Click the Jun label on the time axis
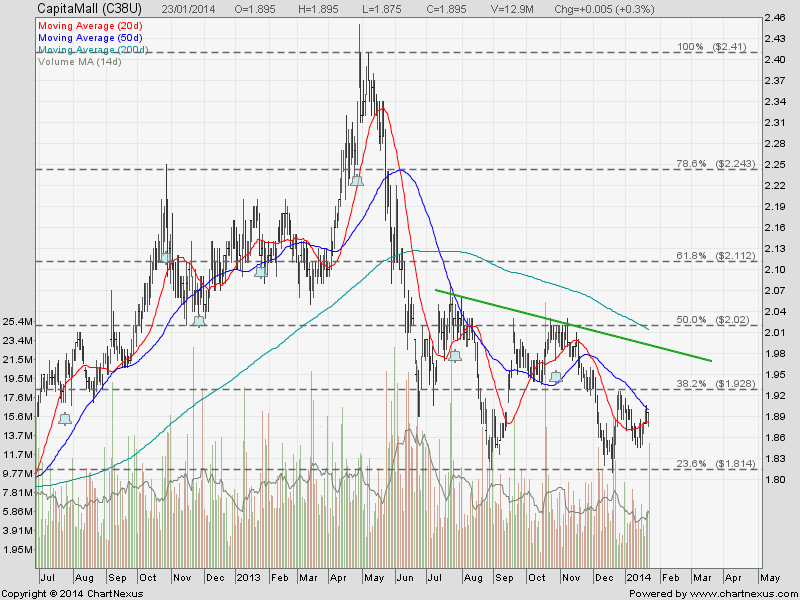This screenshot has height=600, width=800. click(405, 578)
